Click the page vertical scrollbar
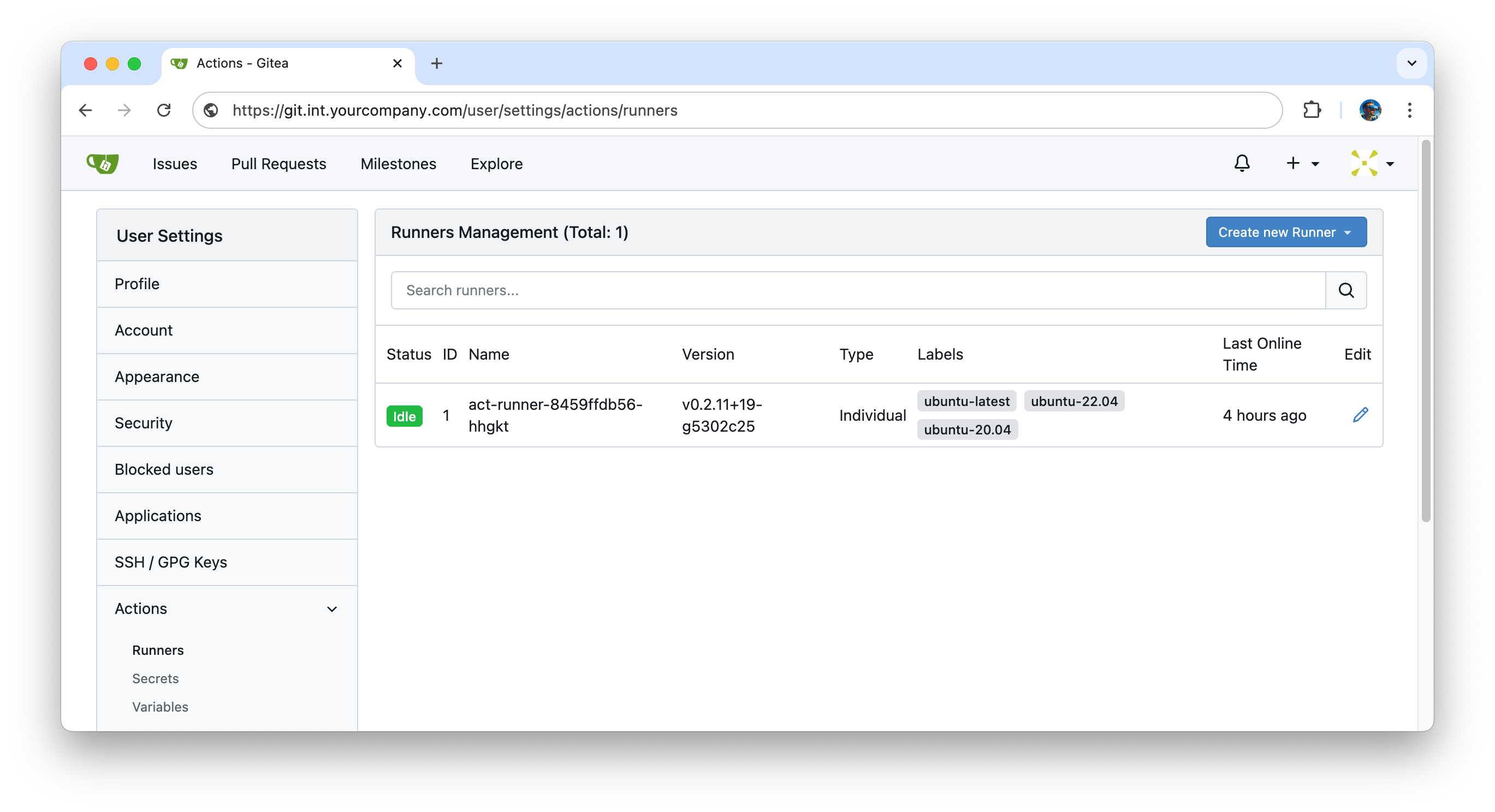 [1425, 331]
